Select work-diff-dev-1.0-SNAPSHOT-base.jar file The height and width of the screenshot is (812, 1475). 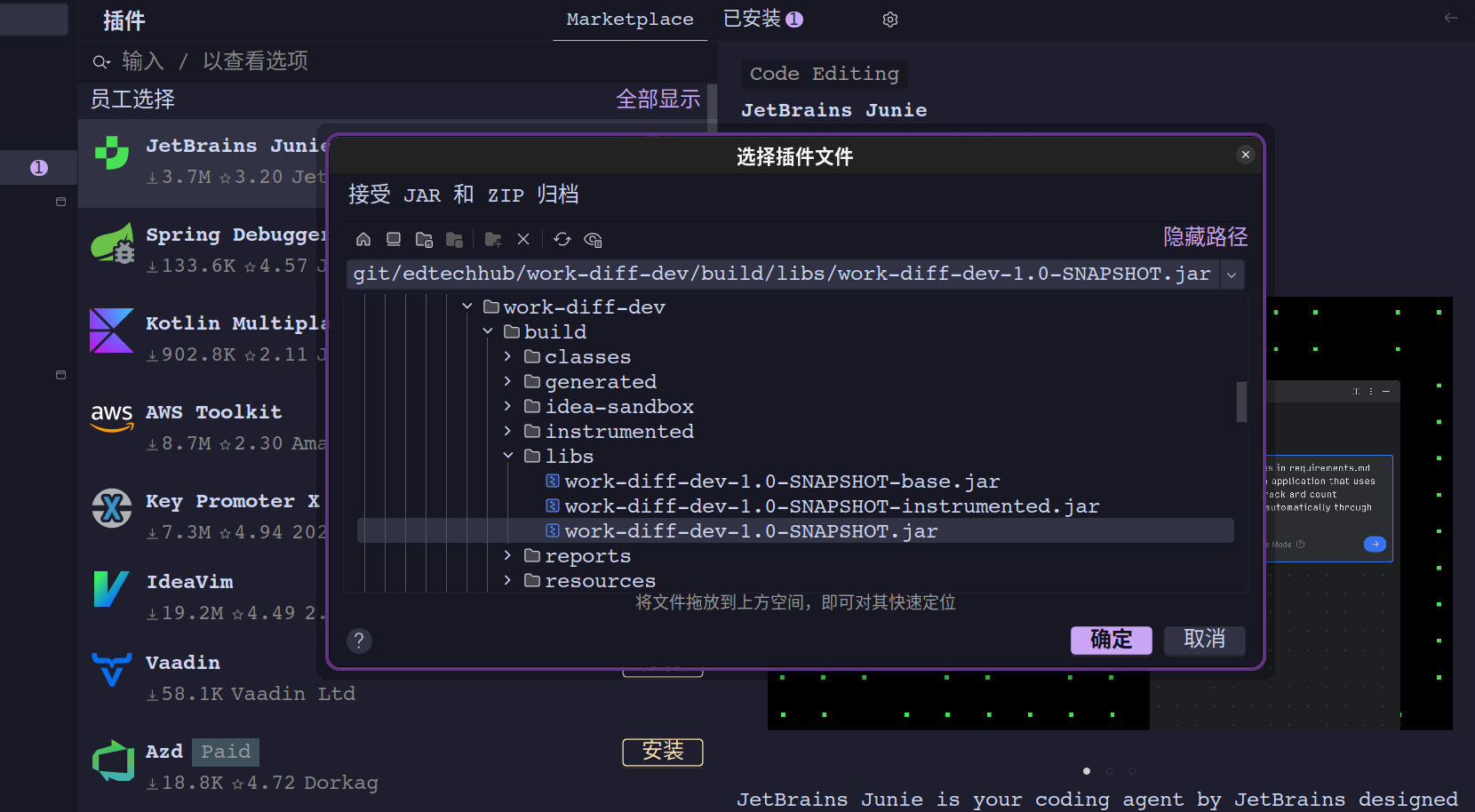[x=782, y=482]
